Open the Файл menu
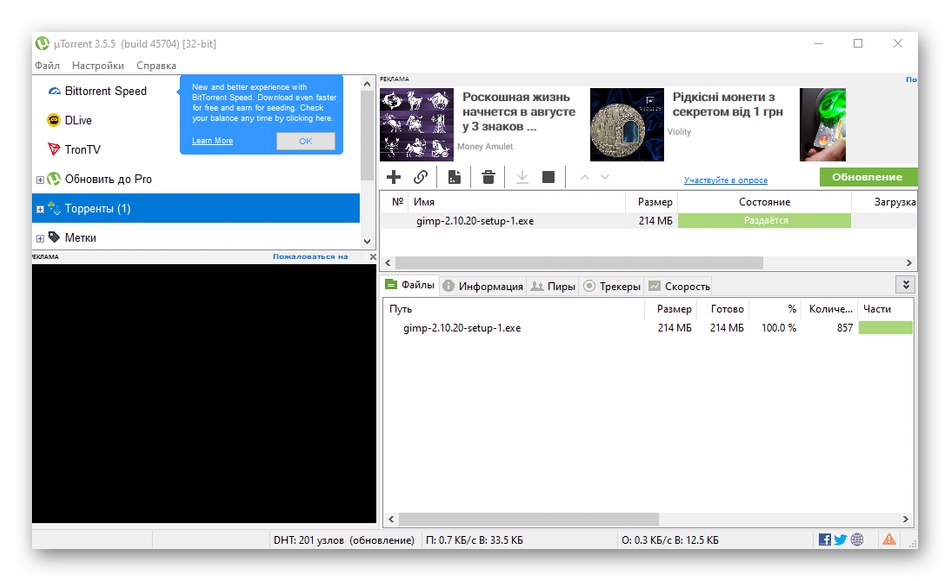The width and height of the screenshot is (950, 581). (x=47, y=65)
